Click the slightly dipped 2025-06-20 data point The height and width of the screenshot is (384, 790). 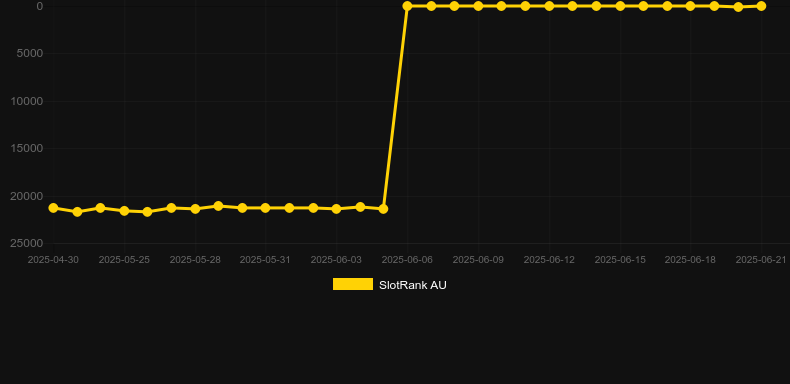click(738, 7)
